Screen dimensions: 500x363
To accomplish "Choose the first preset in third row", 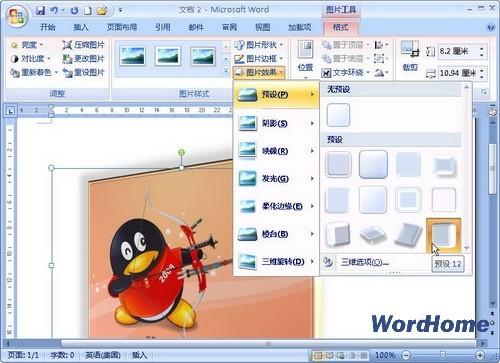I will [338, 235].
